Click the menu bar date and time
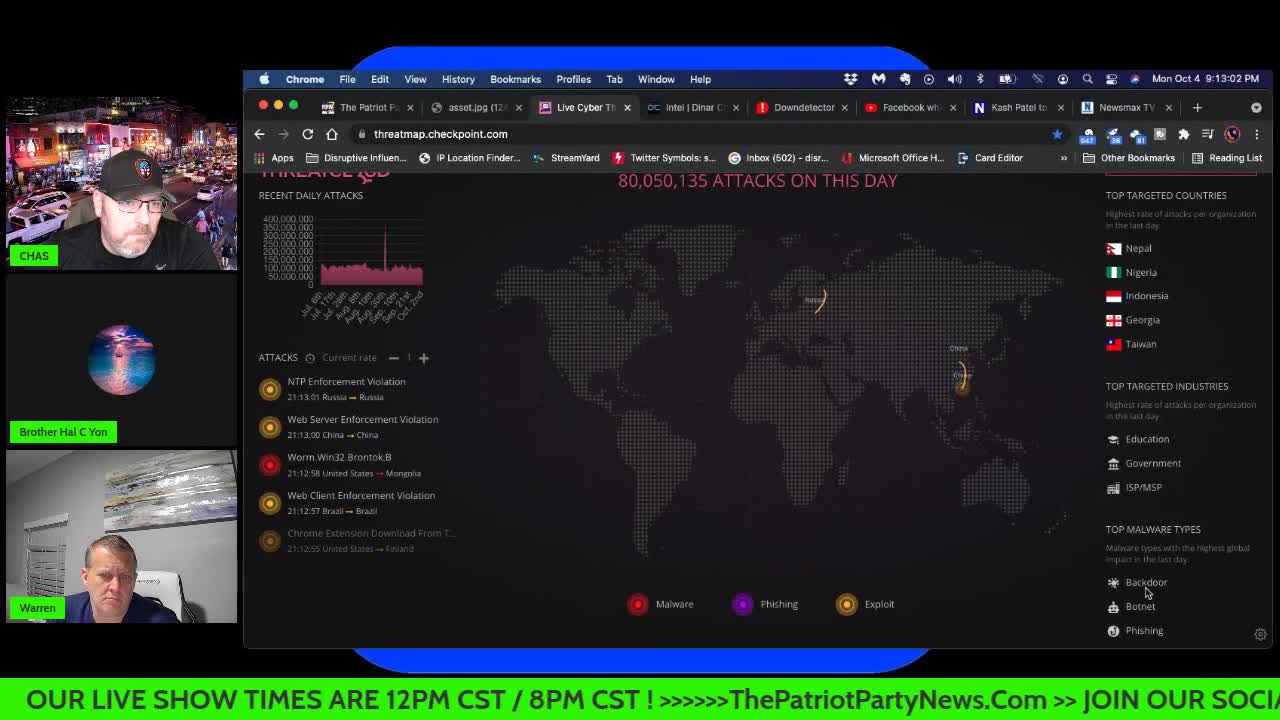The width and height of the screenshot is (1280, 720). click(1205, 79)
